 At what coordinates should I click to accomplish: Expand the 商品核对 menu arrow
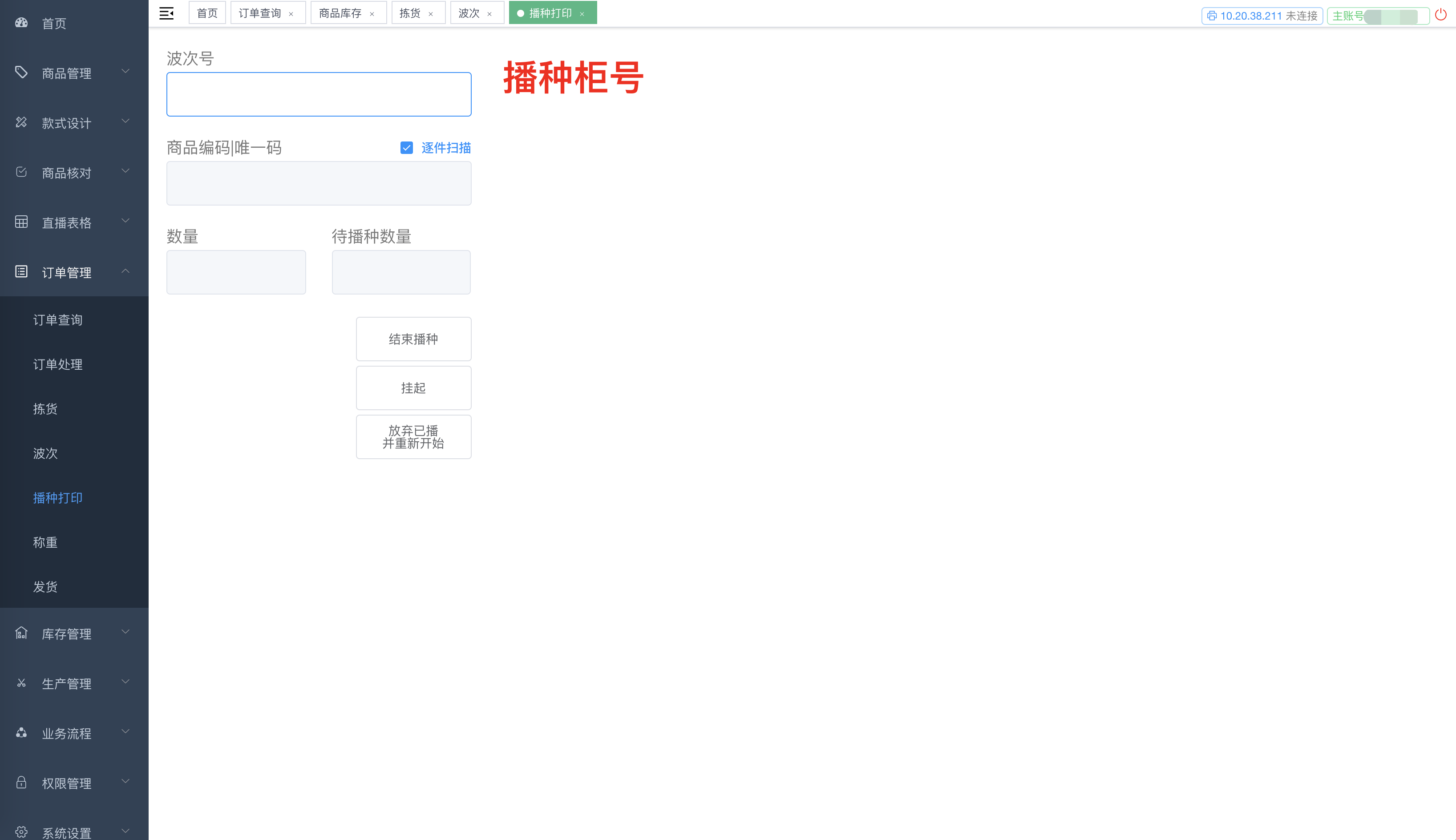point(125,171)
